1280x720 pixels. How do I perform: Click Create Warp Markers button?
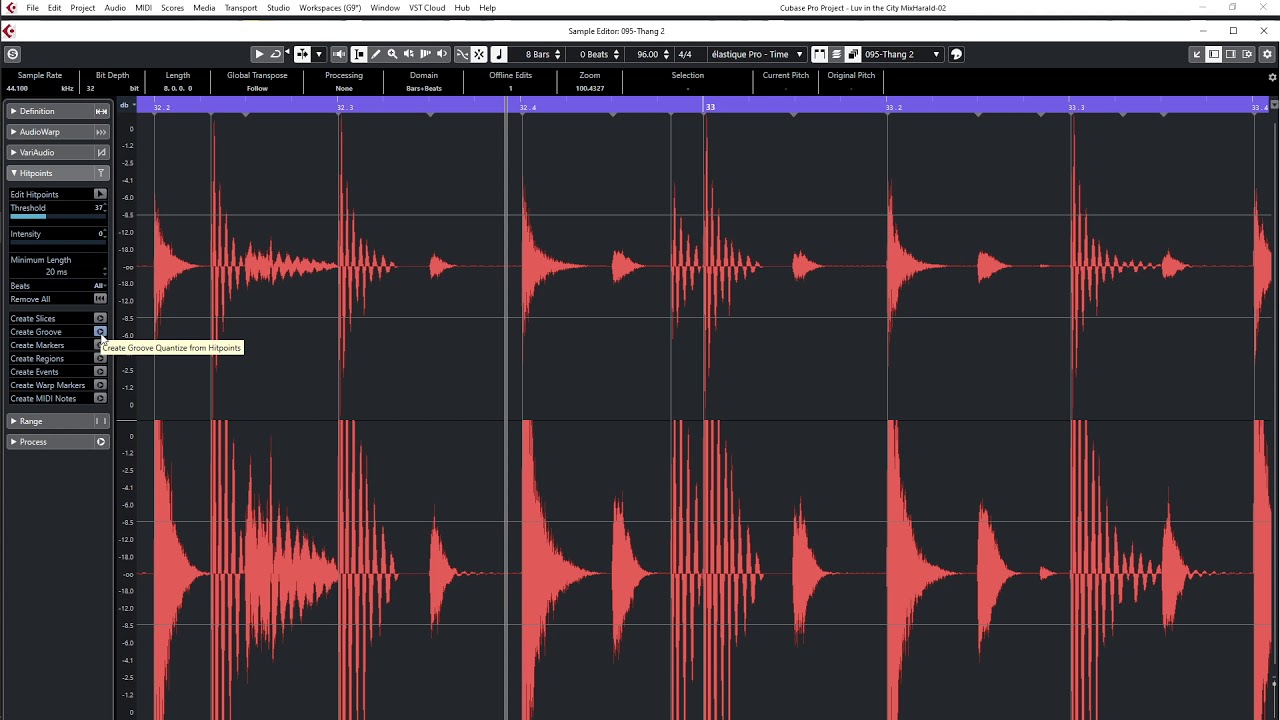click(100, 385)
